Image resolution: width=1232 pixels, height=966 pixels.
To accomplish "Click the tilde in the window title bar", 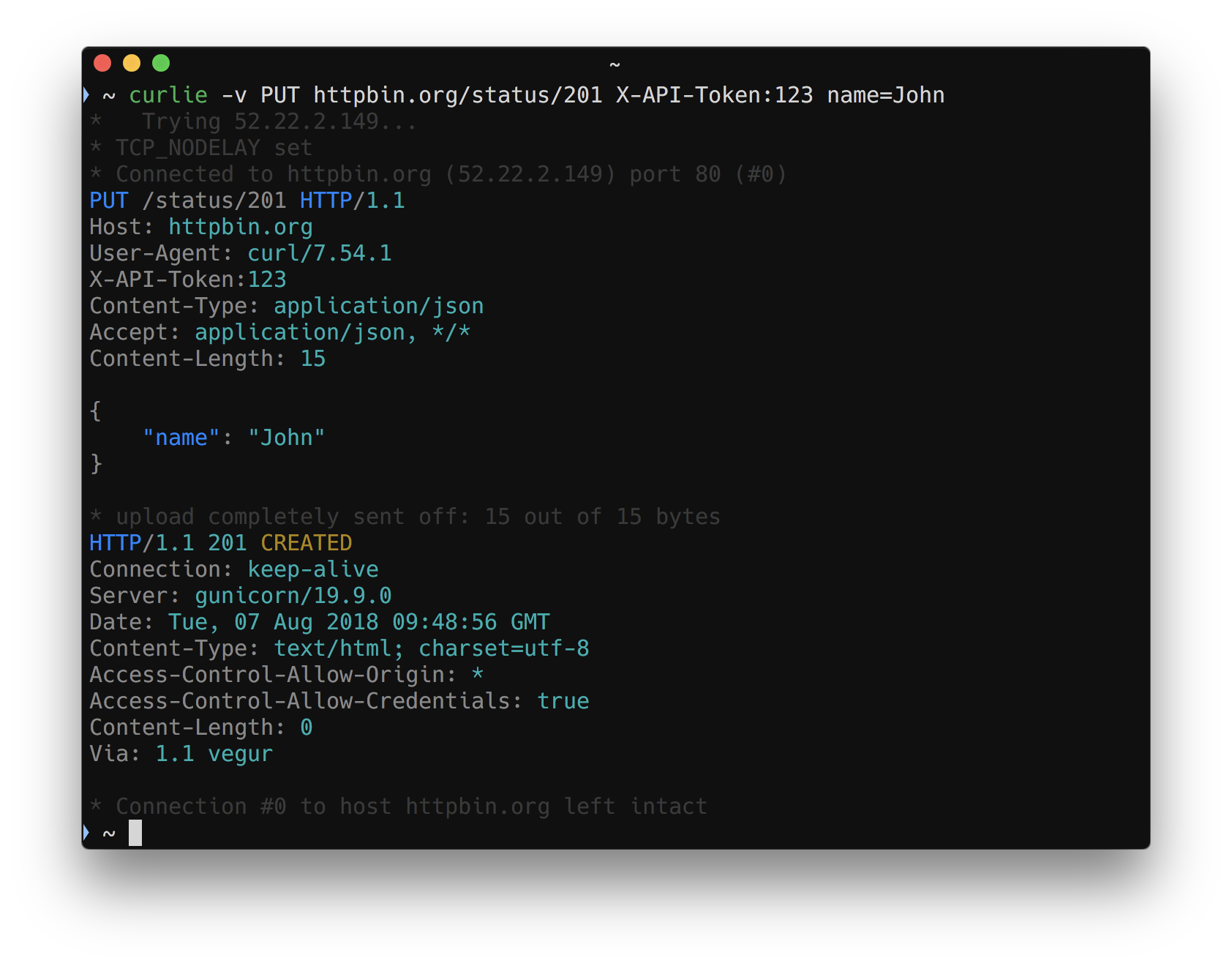I will click(615, 64).
